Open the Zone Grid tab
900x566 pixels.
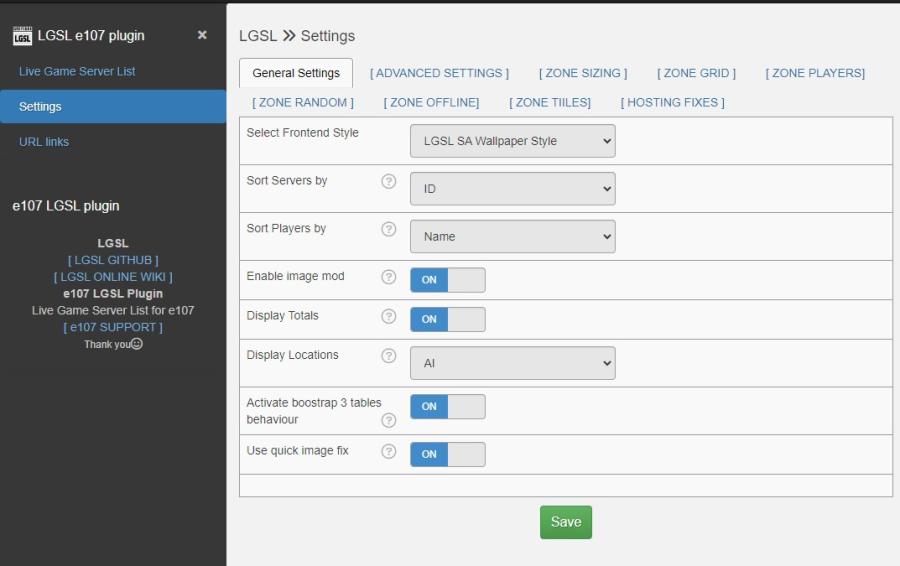click(696, 73)
